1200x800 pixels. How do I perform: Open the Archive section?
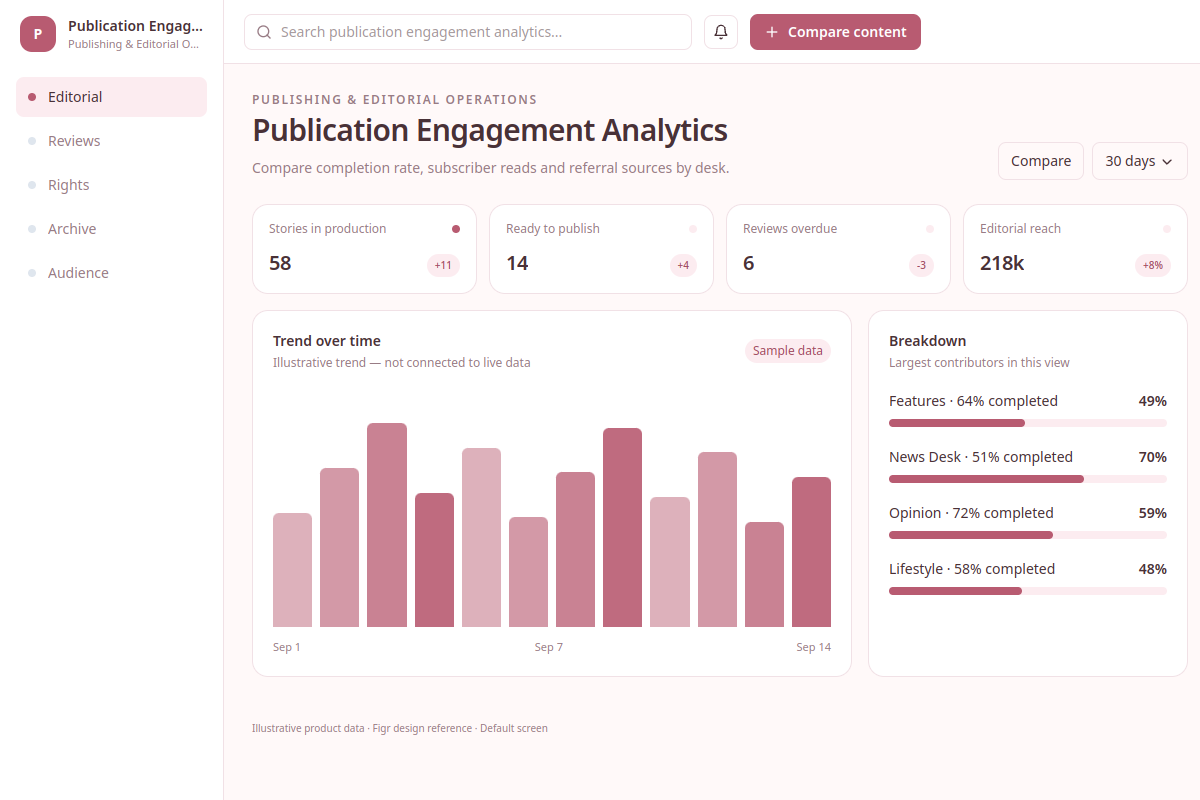point(111,229)
